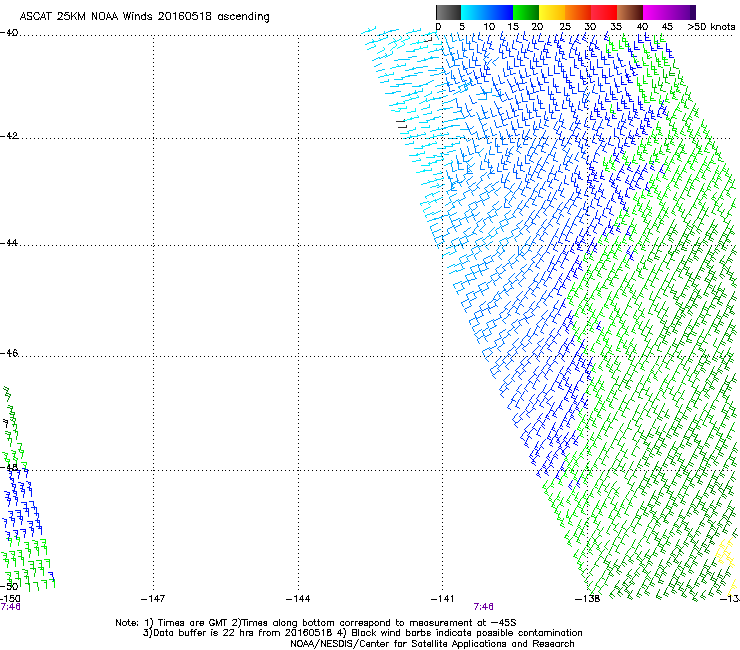Image resolution: width=740 pixels, height=650 pixels.
Task: Click the purple 7:48 time under -150
Action: [10, 607]
